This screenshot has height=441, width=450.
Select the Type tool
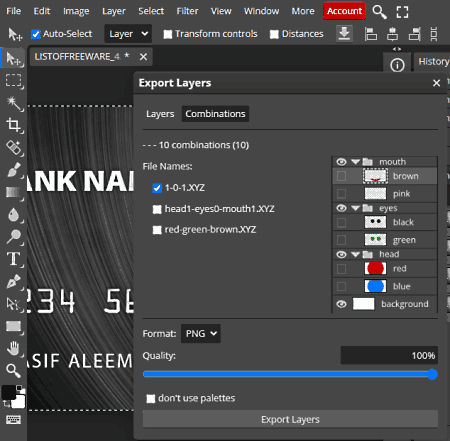tap(13, 259)
